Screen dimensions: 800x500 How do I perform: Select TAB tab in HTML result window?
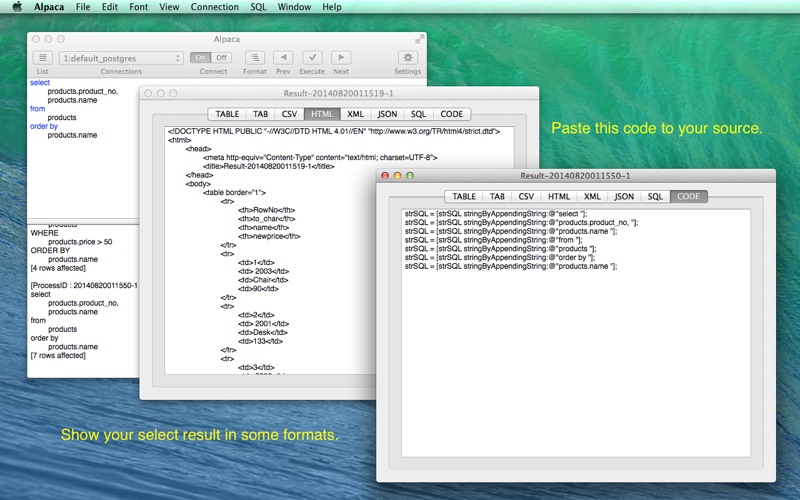pos(260,114)
